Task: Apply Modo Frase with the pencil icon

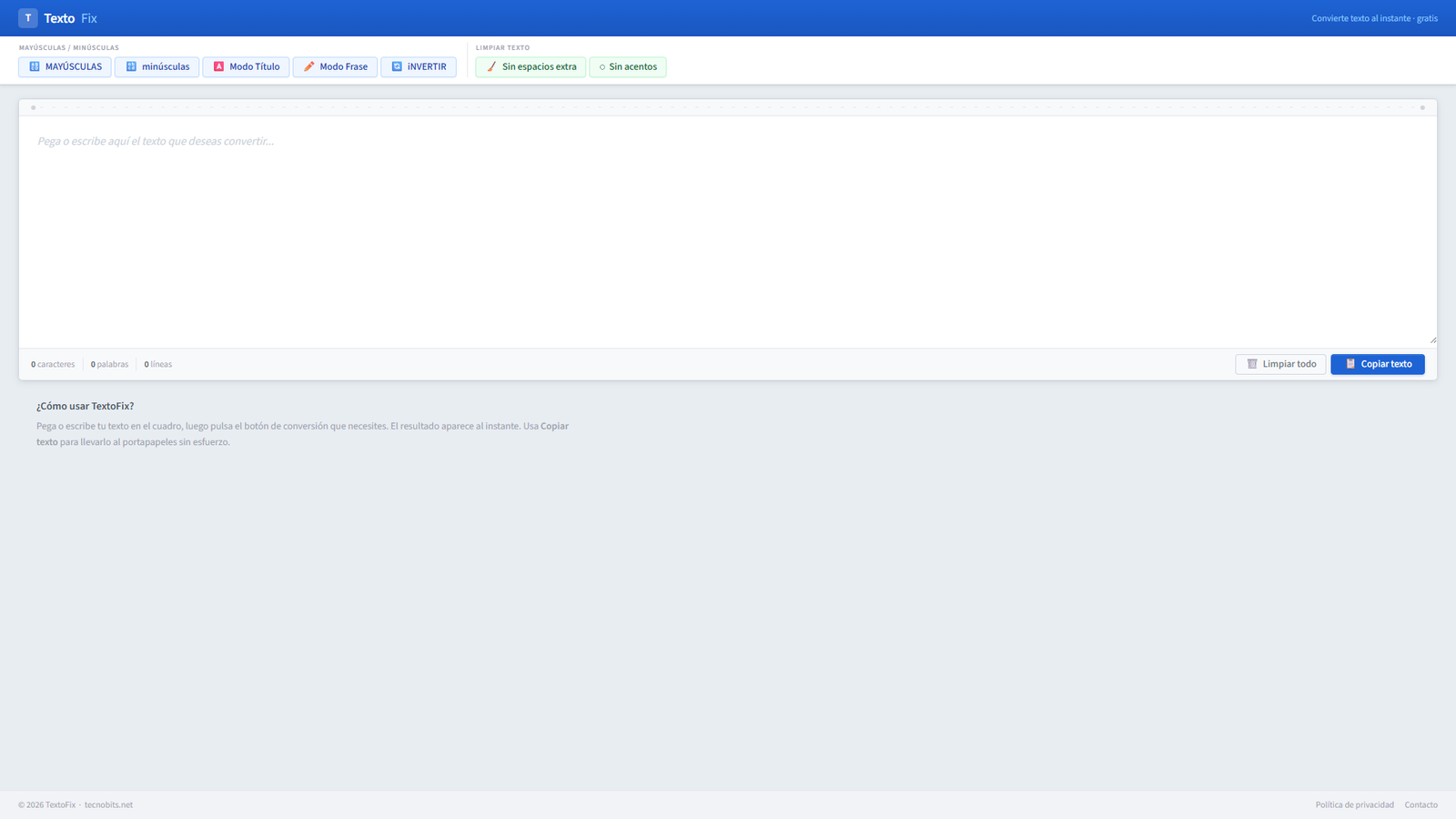Action: pyautogui.click(x=335, y=66)
